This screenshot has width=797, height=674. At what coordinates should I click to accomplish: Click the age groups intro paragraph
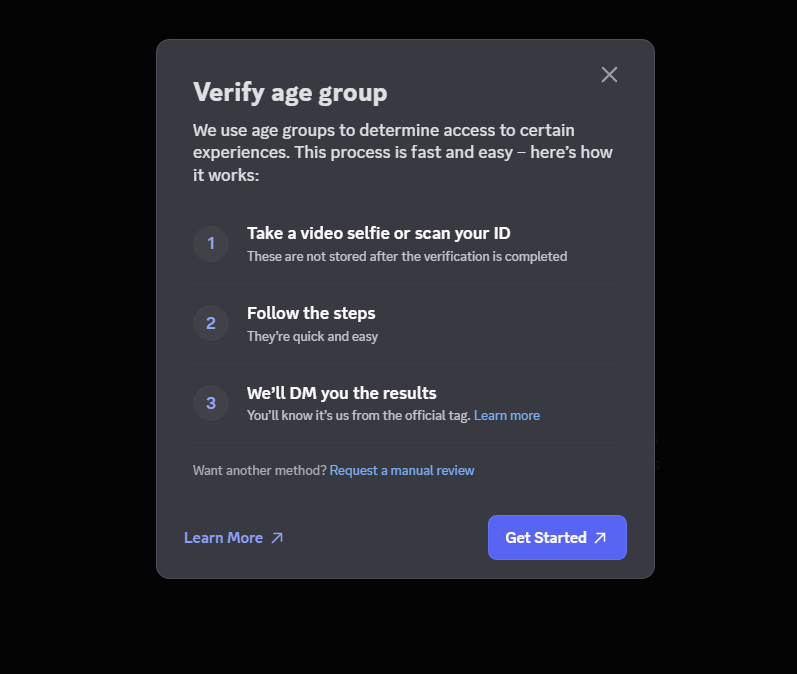click(x=403, y=152)
